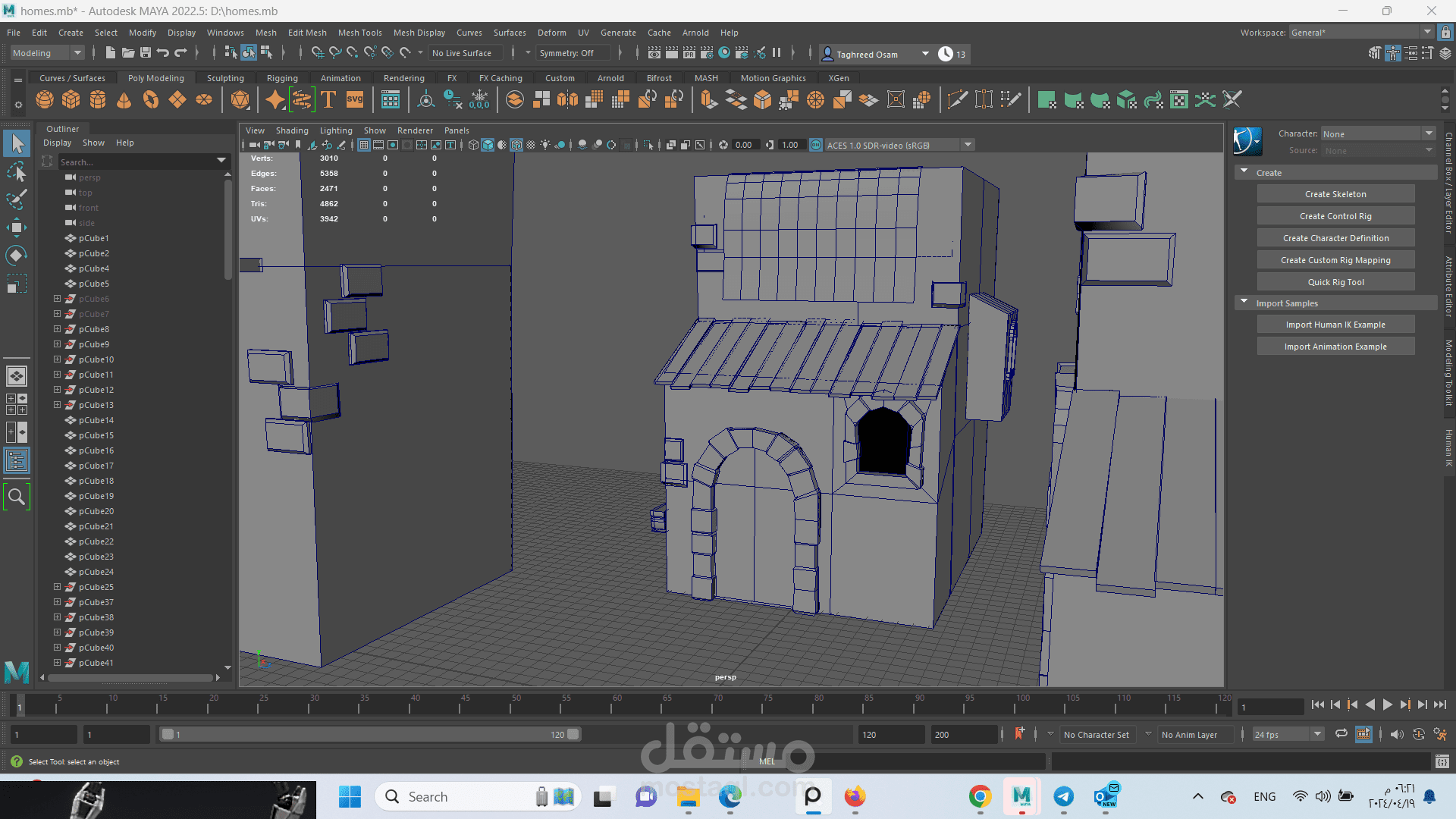The height and width of the screenshot is (819, 1456).
Task: Click play forwards on the timeline
Action: pyautogui.click(x=1387, y=705)
